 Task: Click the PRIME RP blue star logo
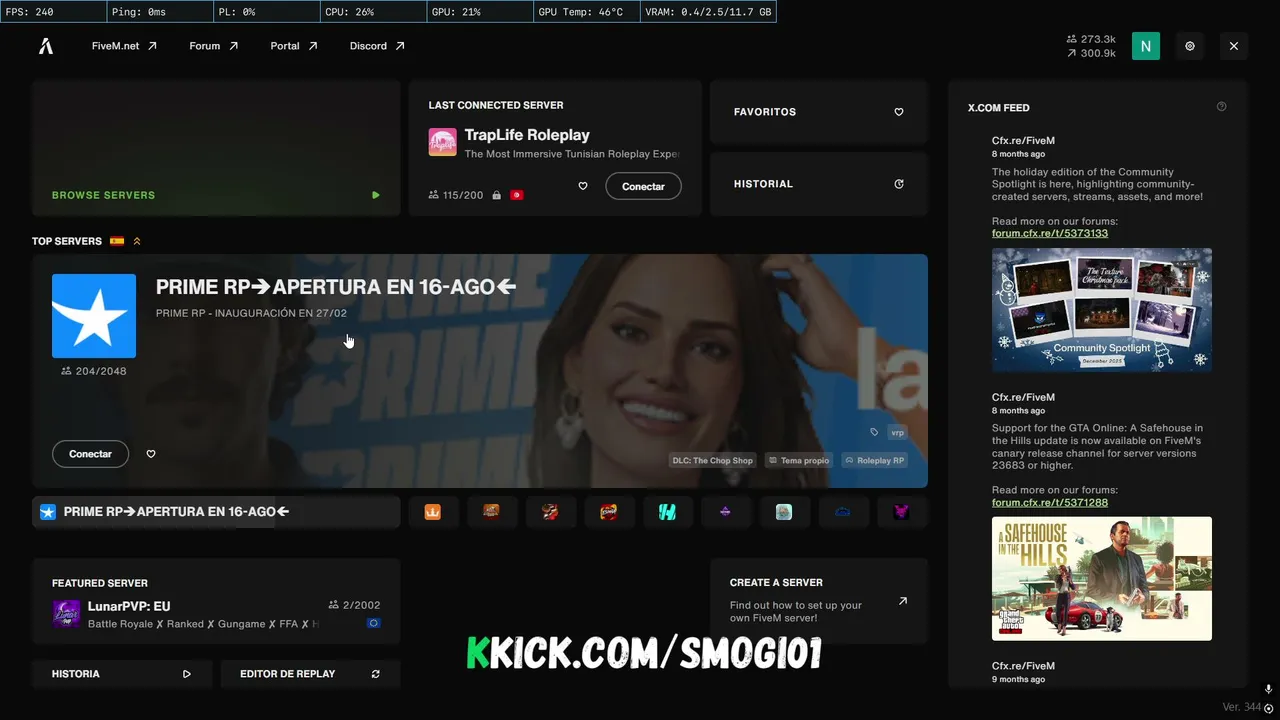(94, 316)
